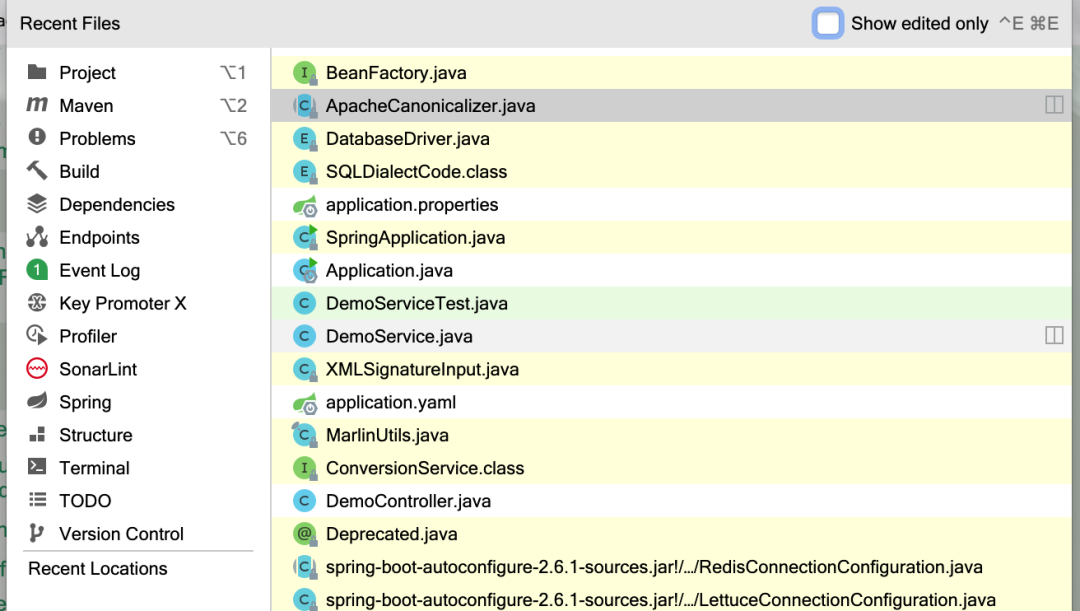Click the Endpoints icon
Viewport: 1080px width, 611px height.
pos(37,237)
